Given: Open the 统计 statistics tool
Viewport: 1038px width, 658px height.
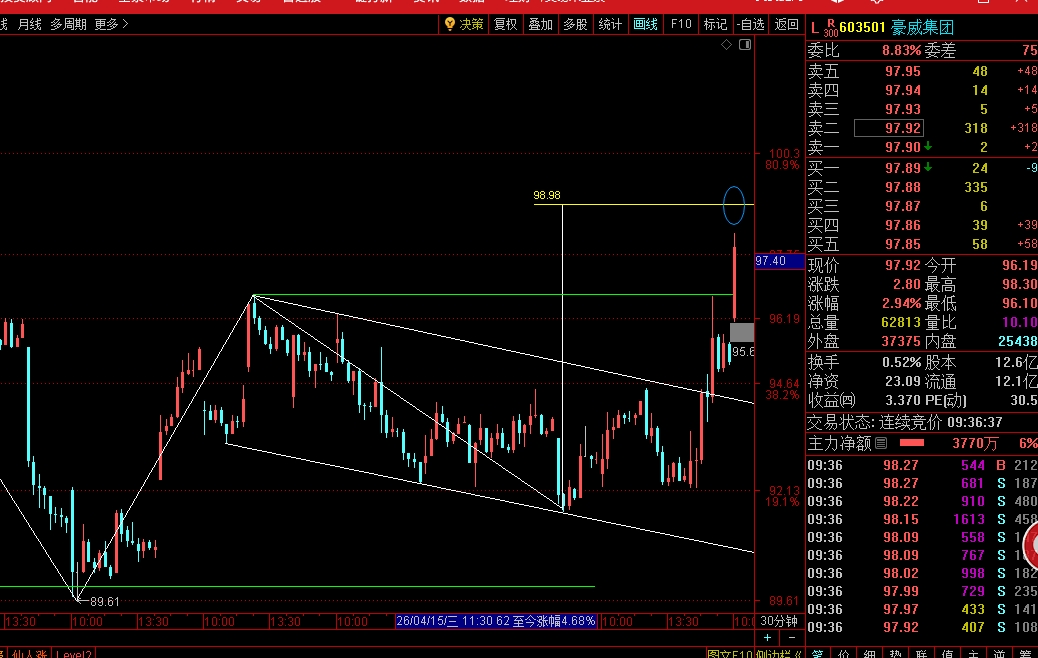Looking at the screenshot, I should (x=610, y=24).
